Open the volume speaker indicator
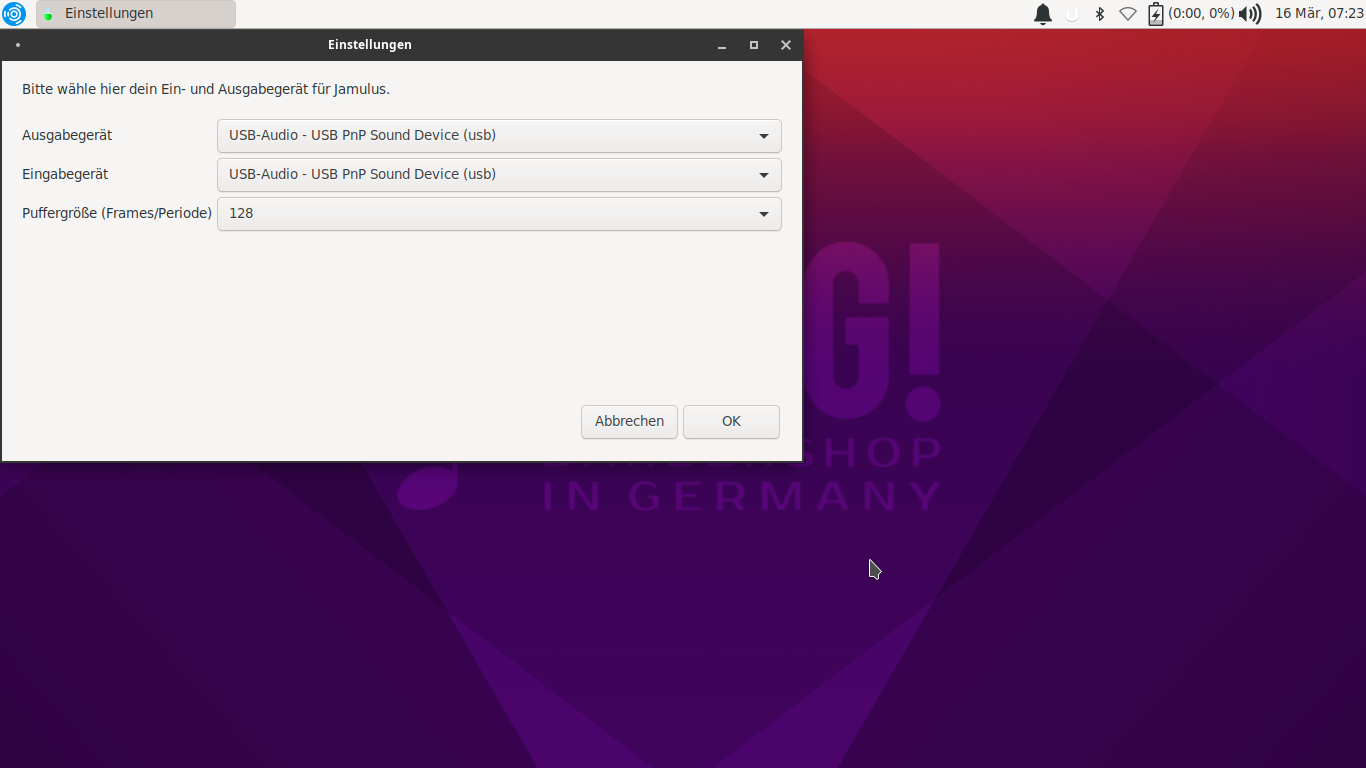Viewport: 1366px width, 768px height. (x=1250, y=14)
